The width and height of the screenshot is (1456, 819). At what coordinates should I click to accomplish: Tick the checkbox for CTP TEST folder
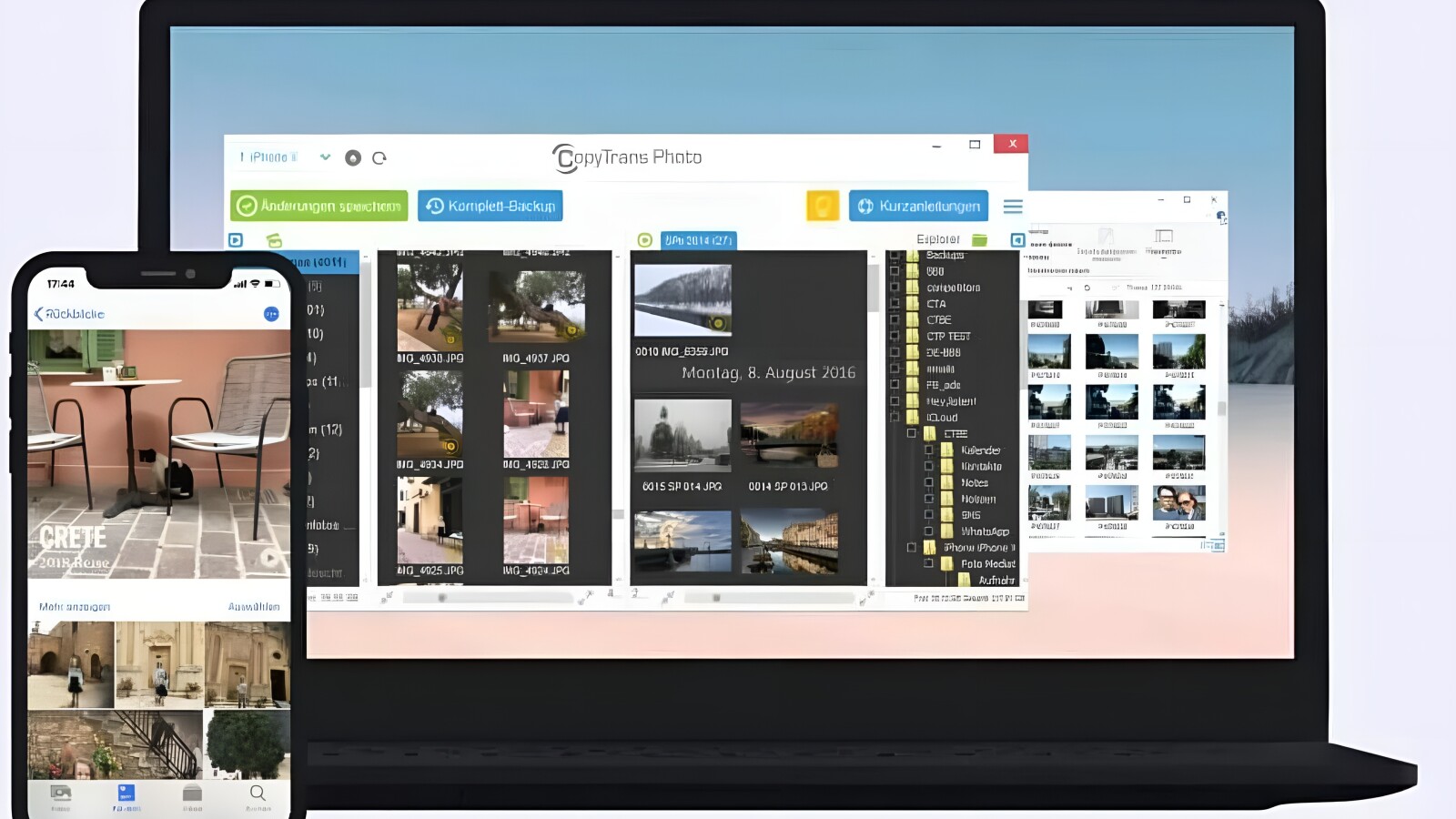(x=895, y=336)
